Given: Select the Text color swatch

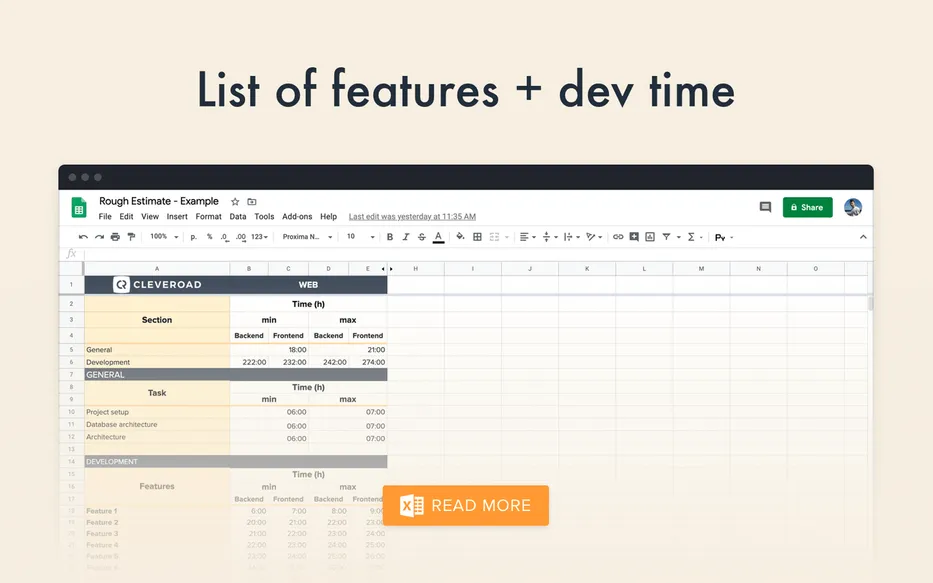Looking at the screenshot, I should [x=437, y=237].
